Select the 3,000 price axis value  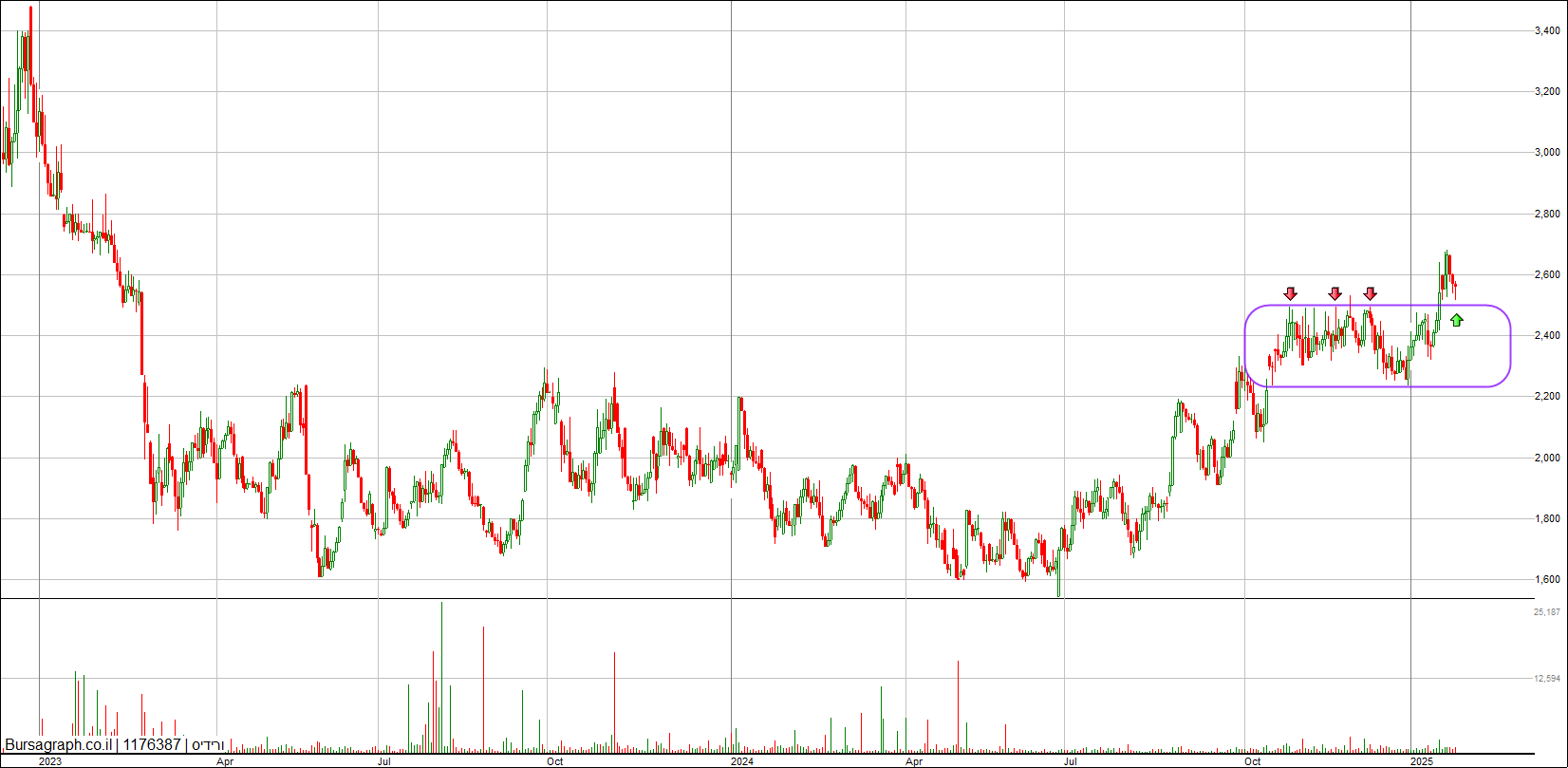pos(1547,152)
